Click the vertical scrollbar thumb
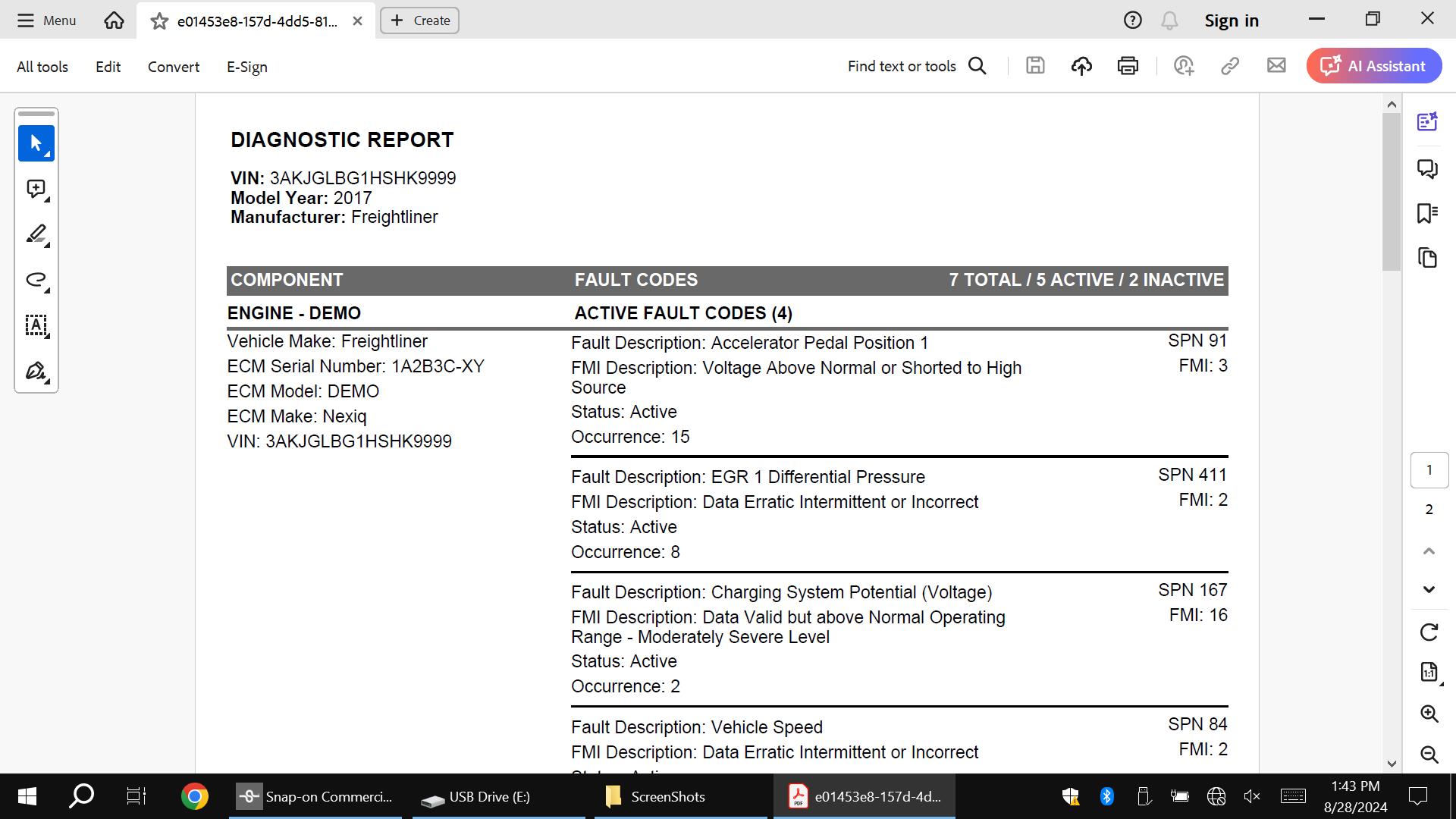Image resolution: width=1456 pixels, height=819 pixels. 1391,190
